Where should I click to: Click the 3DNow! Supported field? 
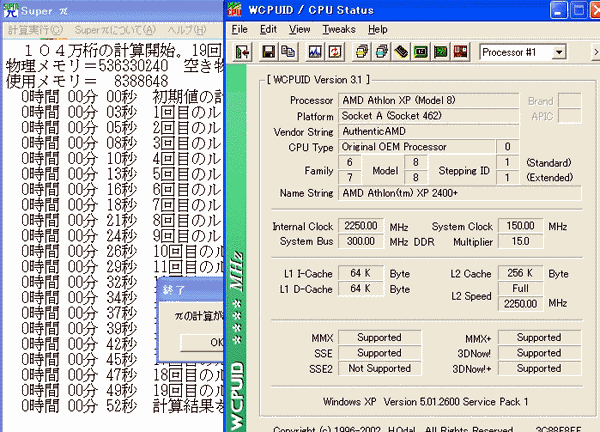click(540, 353)
